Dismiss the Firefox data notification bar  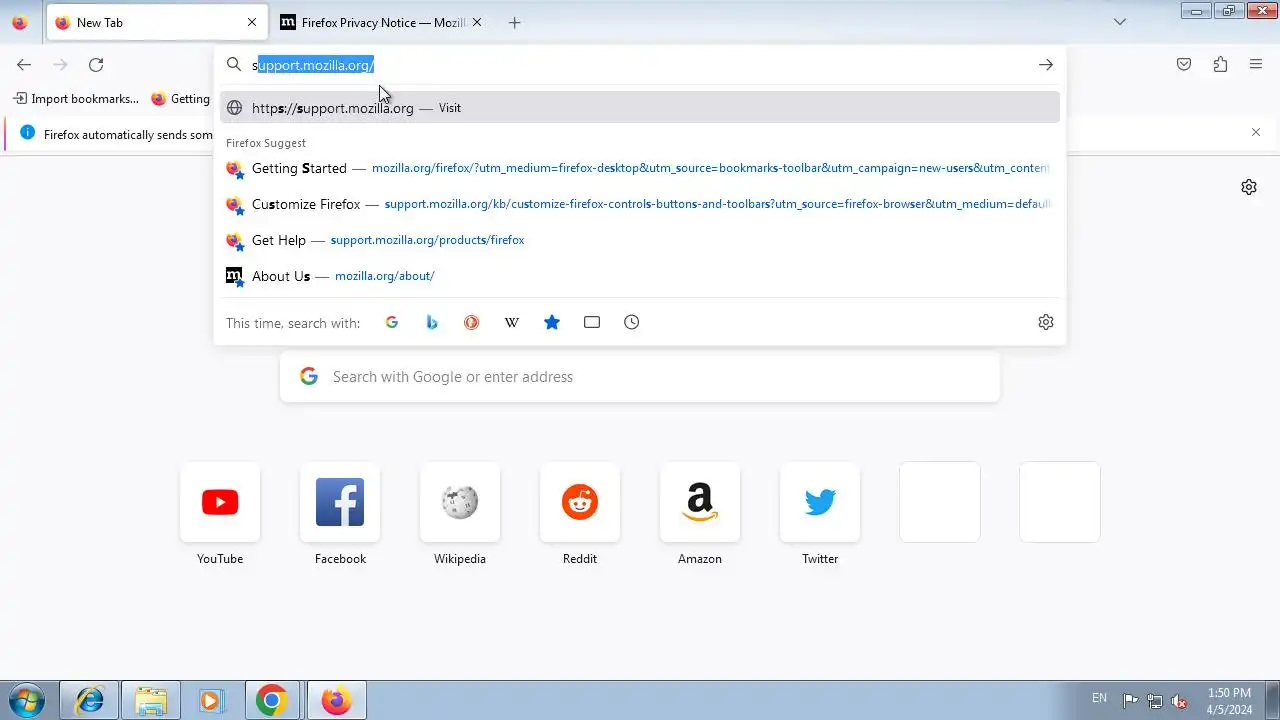(1256, 132)
